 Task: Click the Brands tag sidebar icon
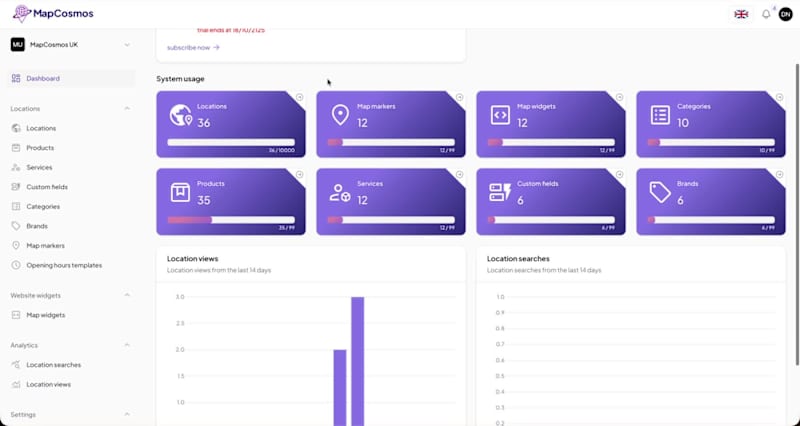pos(16,226)
